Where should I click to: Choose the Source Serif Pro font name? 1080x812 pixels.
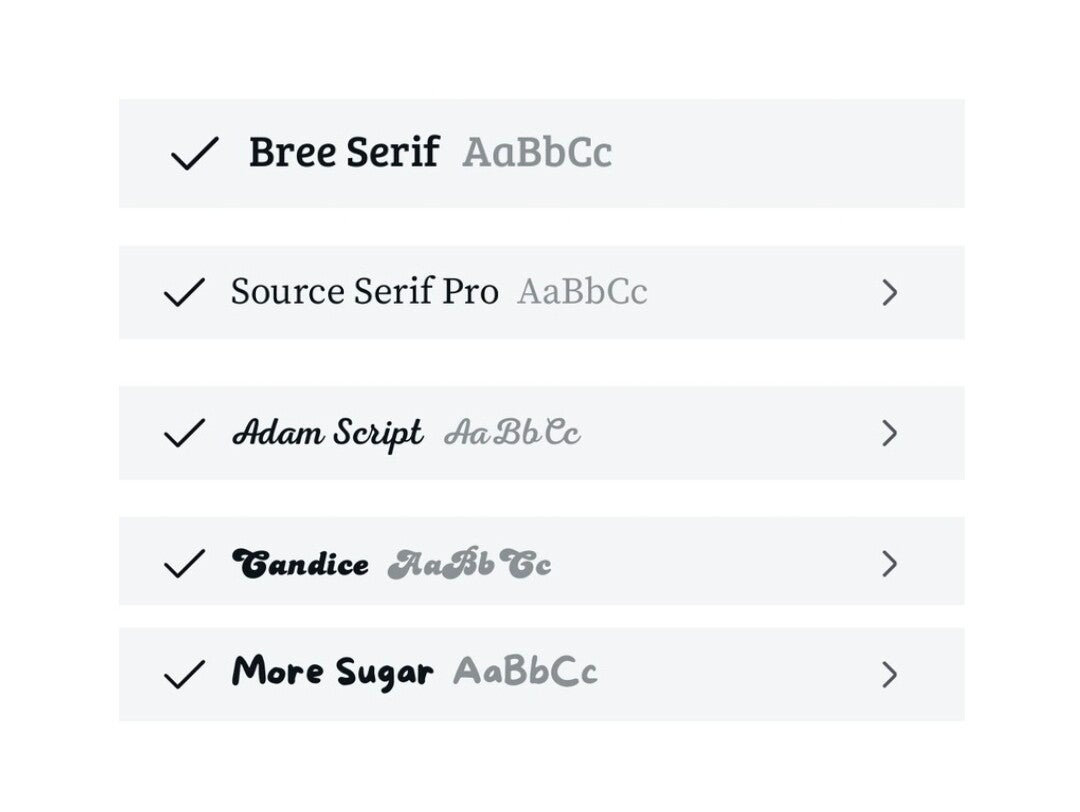pyautogui.click(x=364, y=292)
